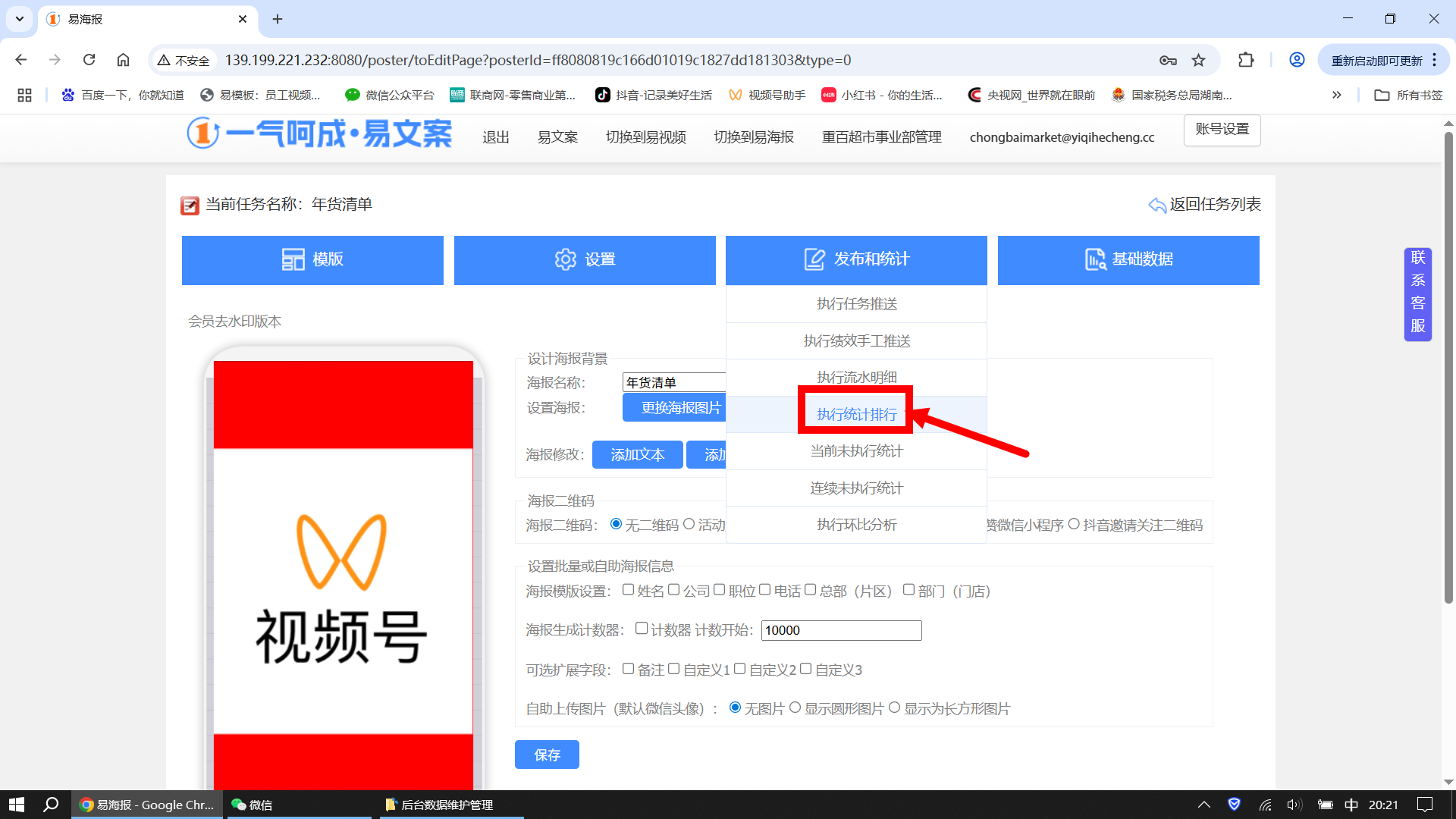The height and width of the screenshot is (819, 1456).
Task: Enable the 计数器 checkbox
Action: [x=642, y=629]
